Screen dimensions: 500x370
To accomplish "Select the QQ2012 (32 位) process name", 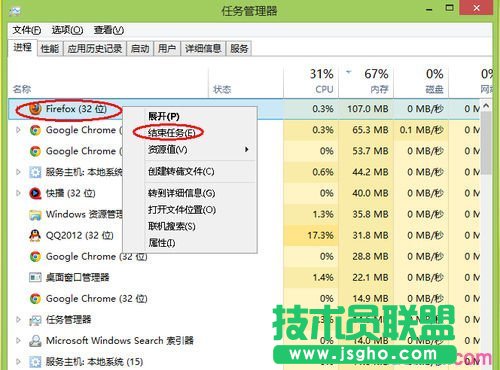I will coord(80,236).
